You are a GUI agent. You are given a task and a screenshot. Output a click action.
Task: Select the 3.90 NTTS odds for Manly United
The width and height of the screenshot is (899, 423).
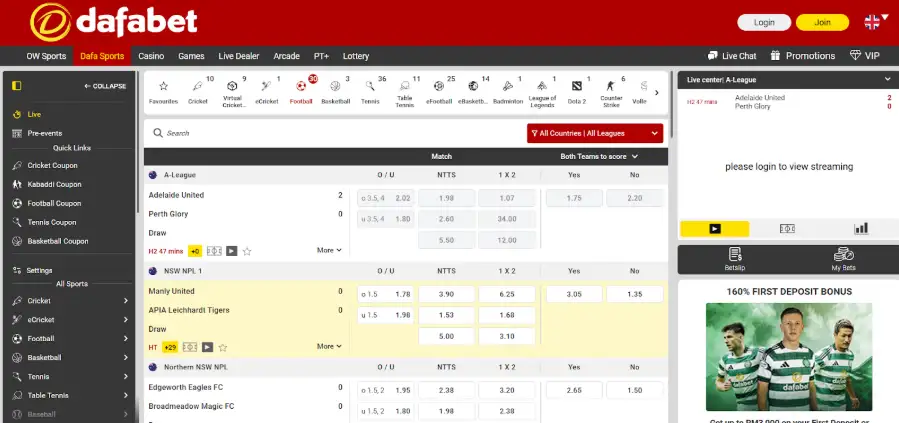click(x=446, y=294)
